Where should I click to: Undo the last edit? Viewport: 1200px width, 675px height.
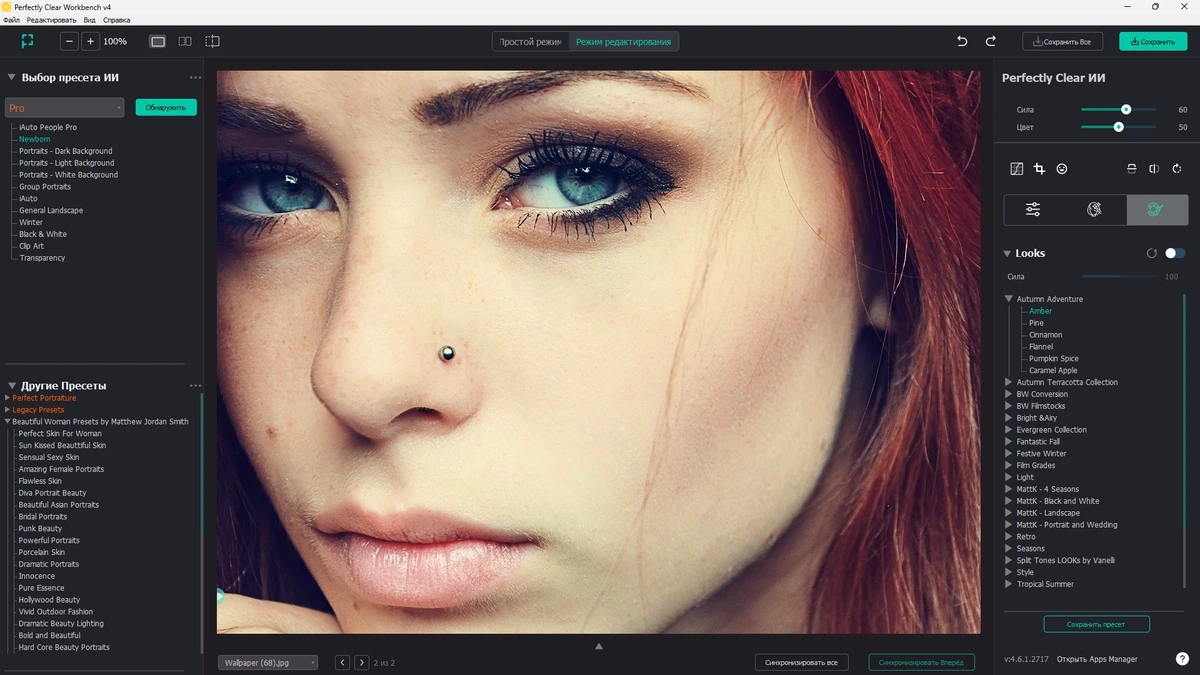click(962, 41)
